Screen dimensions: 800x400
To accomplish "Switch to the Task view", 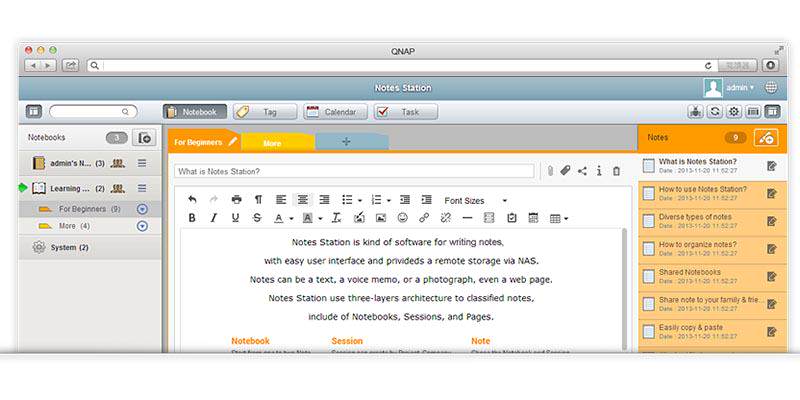I will coord(406,112).
